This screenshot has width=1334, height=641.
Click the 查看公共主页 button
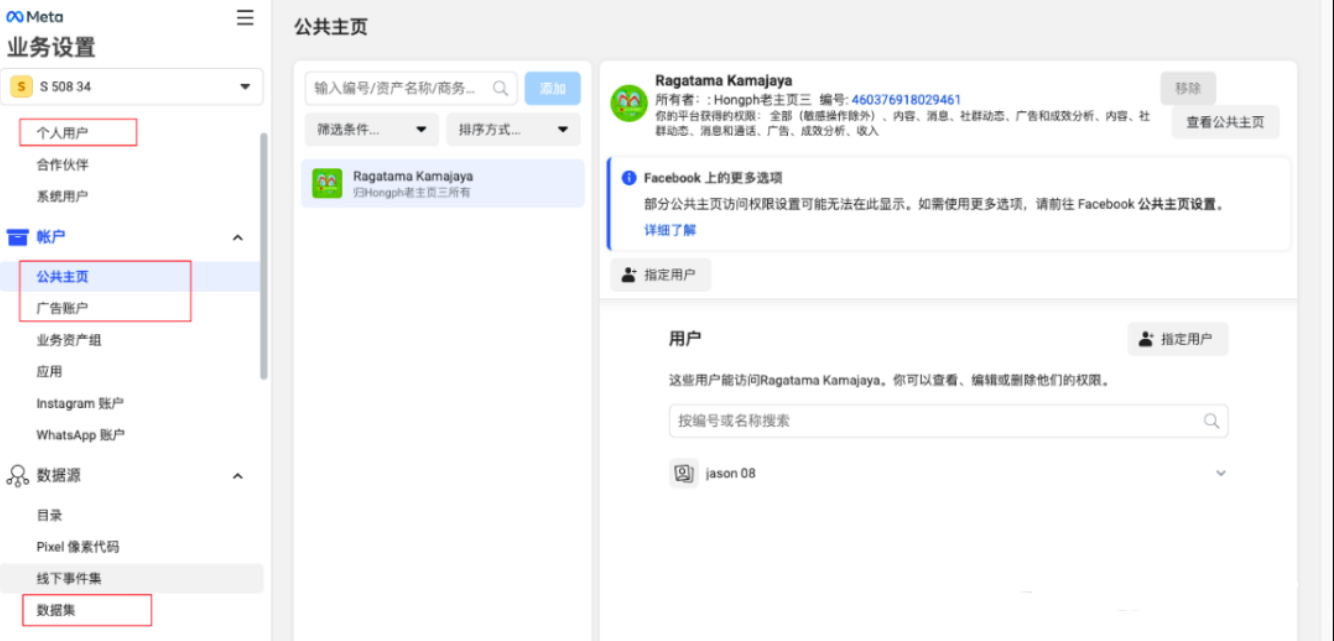click(1225, 122)
